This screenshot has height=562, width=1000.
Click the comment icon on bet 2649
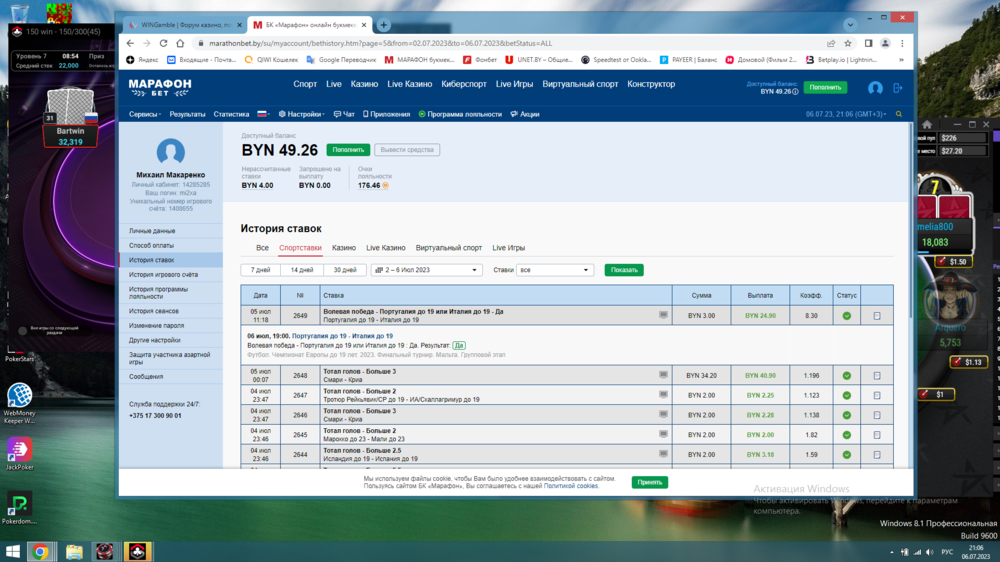click(662, 315)
